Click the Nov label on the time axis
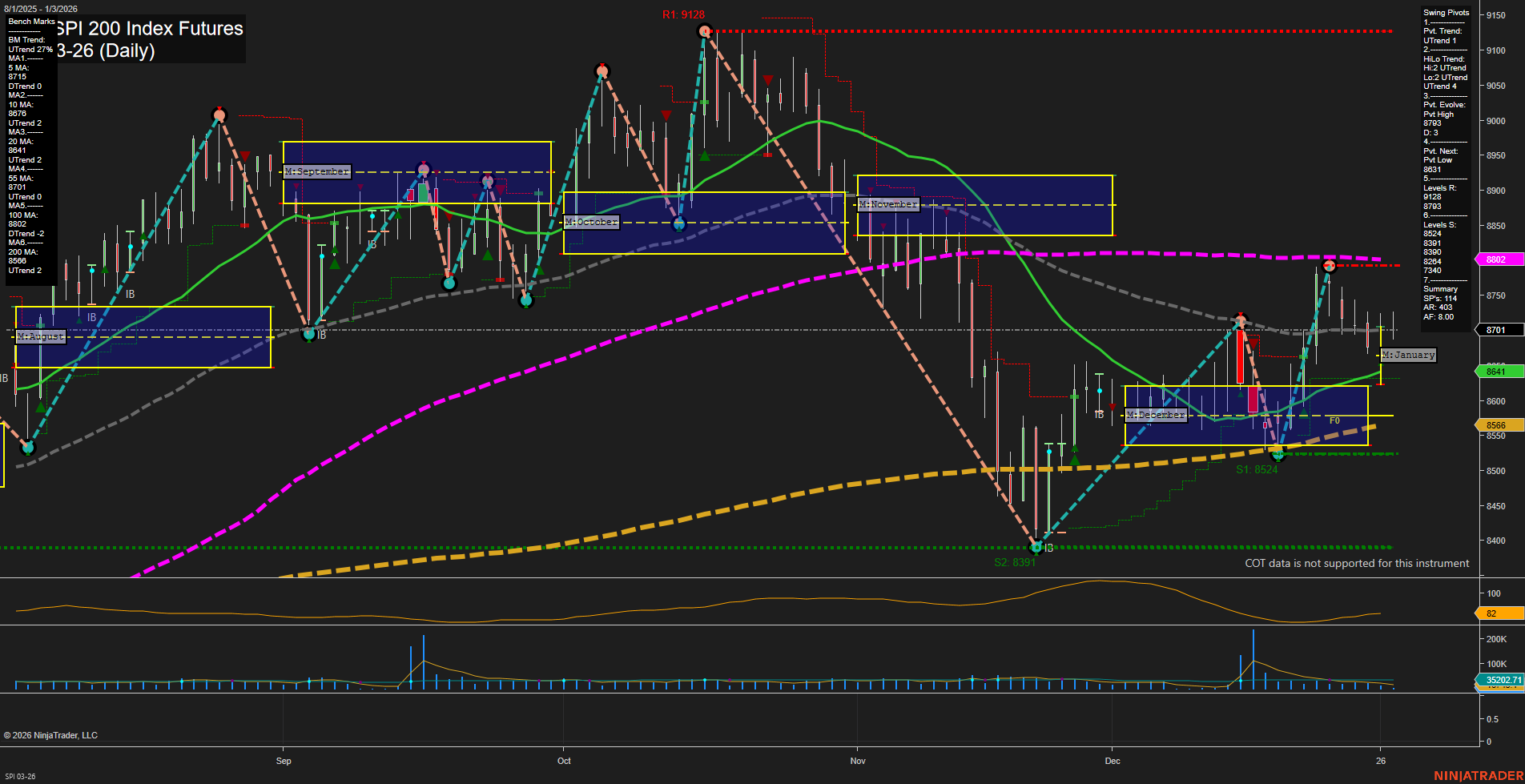 tap(857, 761)
